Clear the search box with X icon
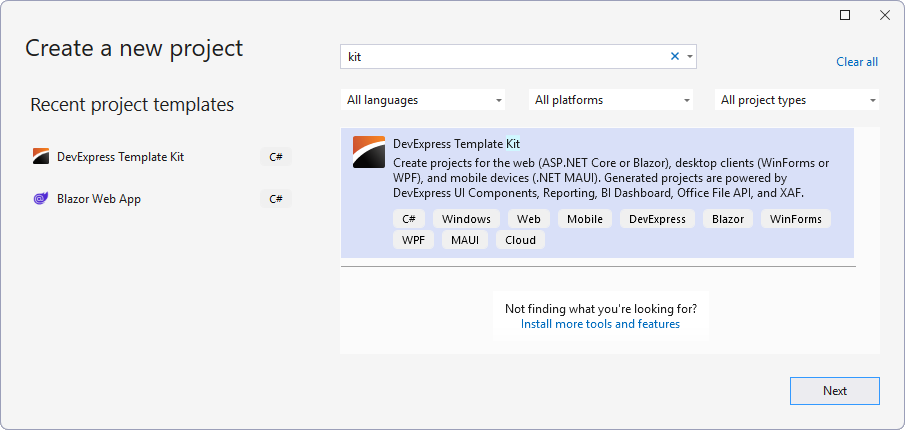Viewport: 905px width, 430px height. tap(674, 57)
